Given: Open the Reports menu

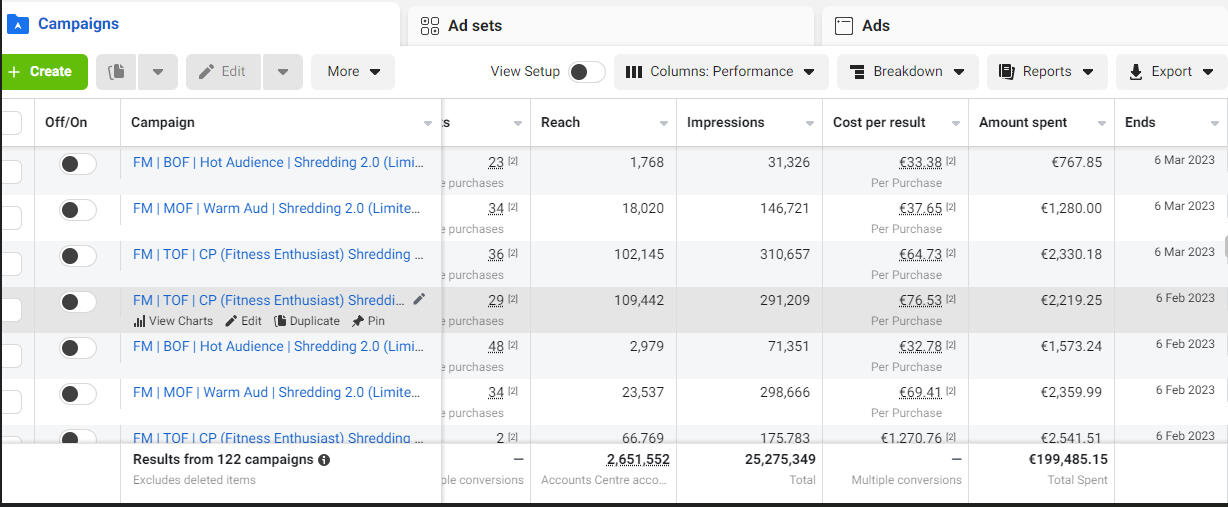Looking at the screenshot, I should (1046, 72).
